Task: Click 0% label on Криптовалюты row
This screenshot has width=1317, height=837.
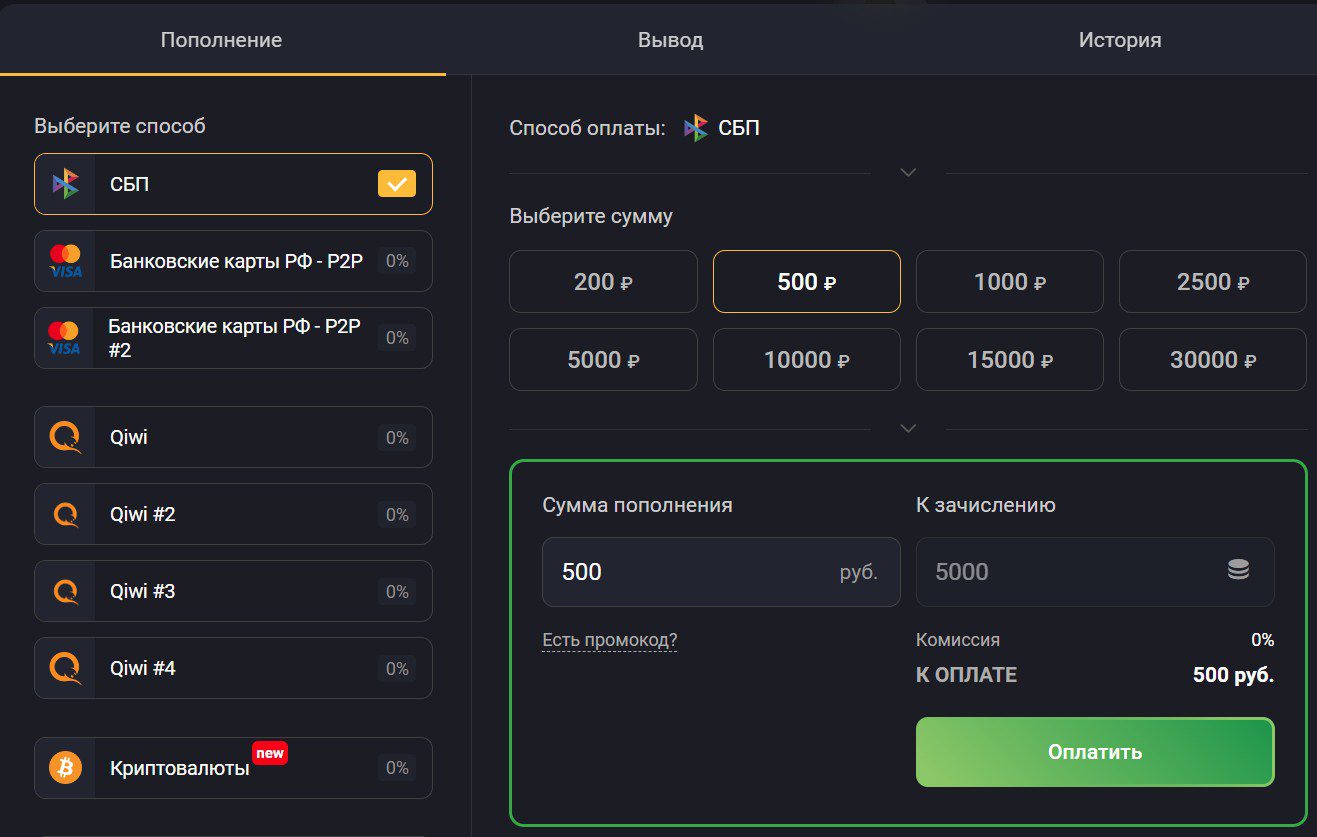Action: point(397,768)
